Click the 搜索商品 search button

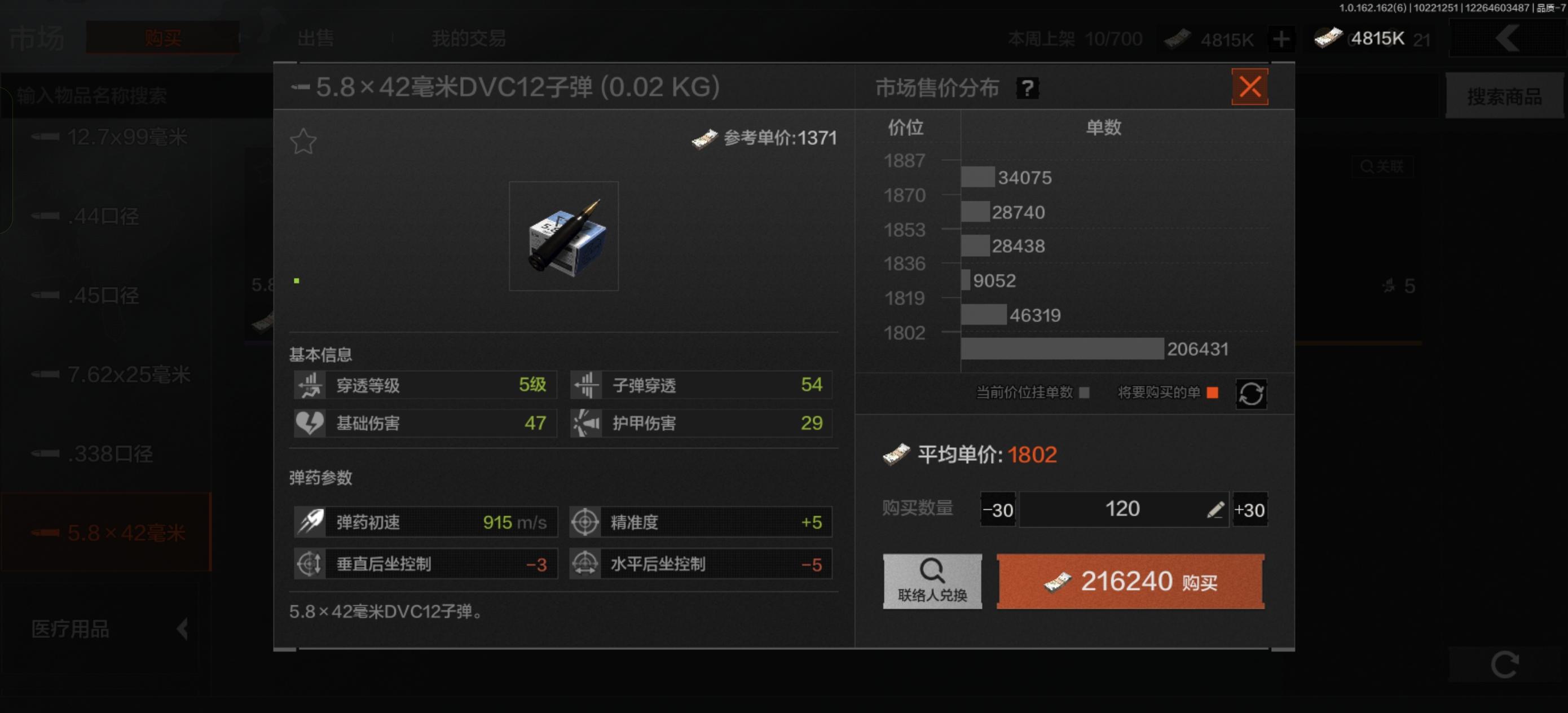pos(1504,96)
